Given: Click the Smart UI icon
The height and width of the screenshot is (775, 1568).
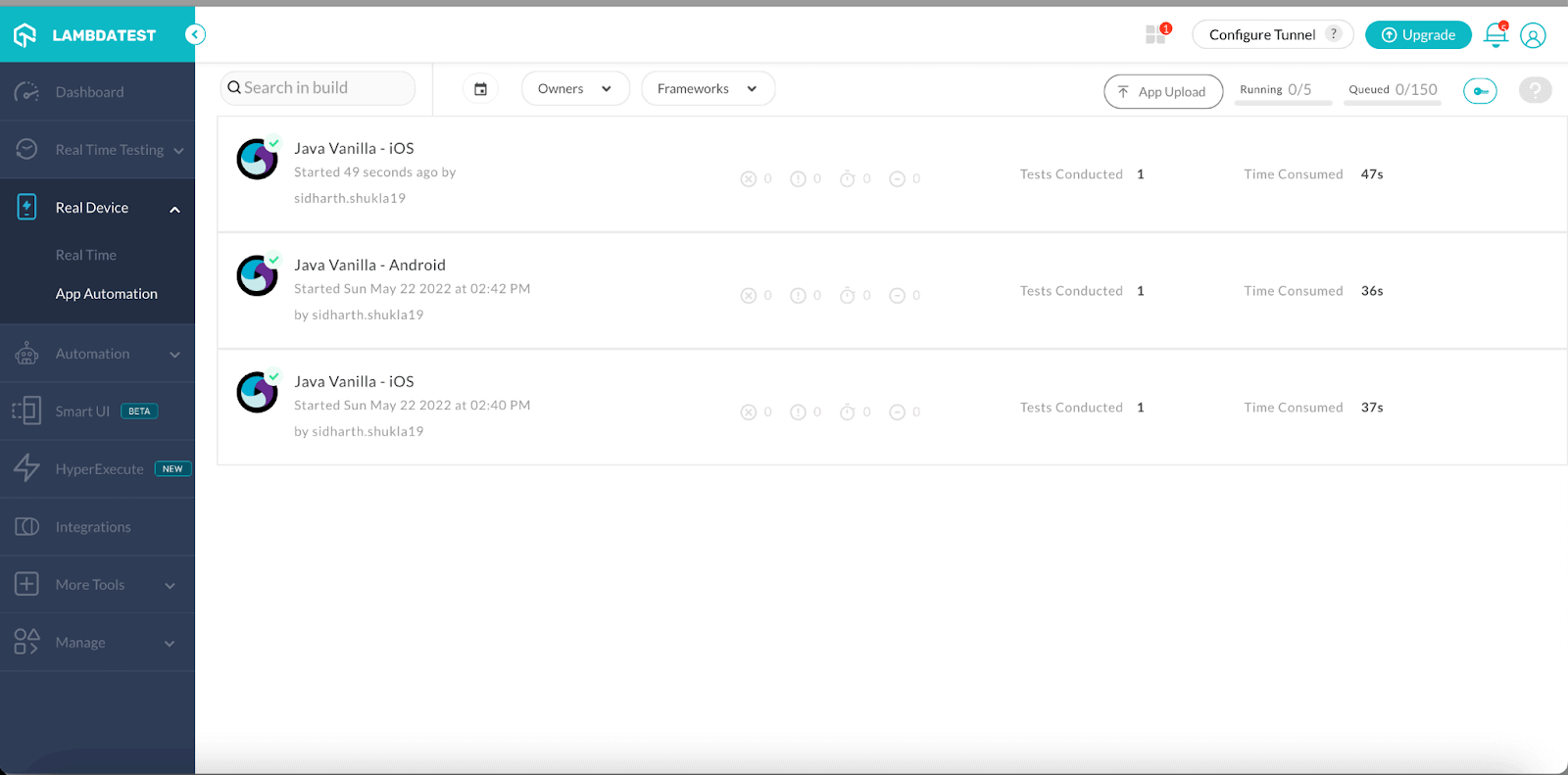Looking at the screenshot, I should (26, 411).
